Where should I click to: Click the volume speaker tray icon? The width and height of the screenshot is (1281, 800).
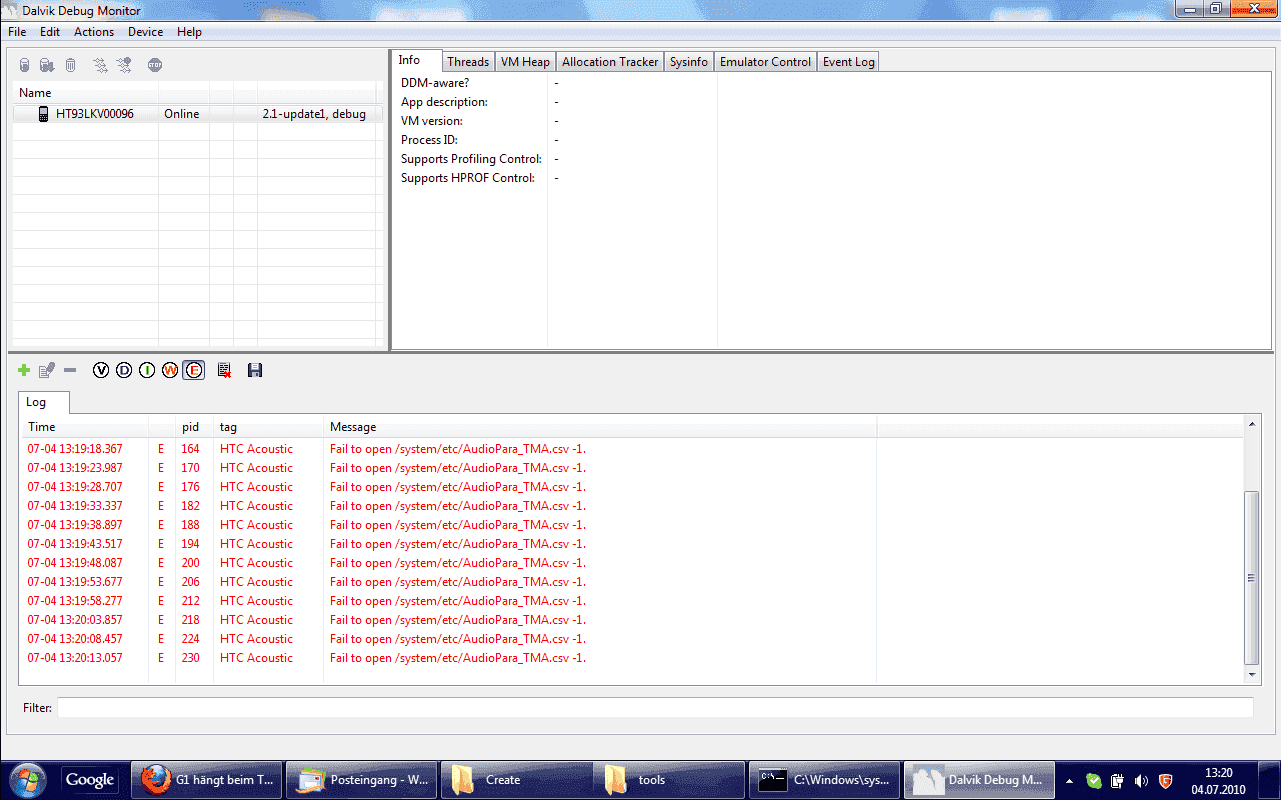pos(1141,781)
